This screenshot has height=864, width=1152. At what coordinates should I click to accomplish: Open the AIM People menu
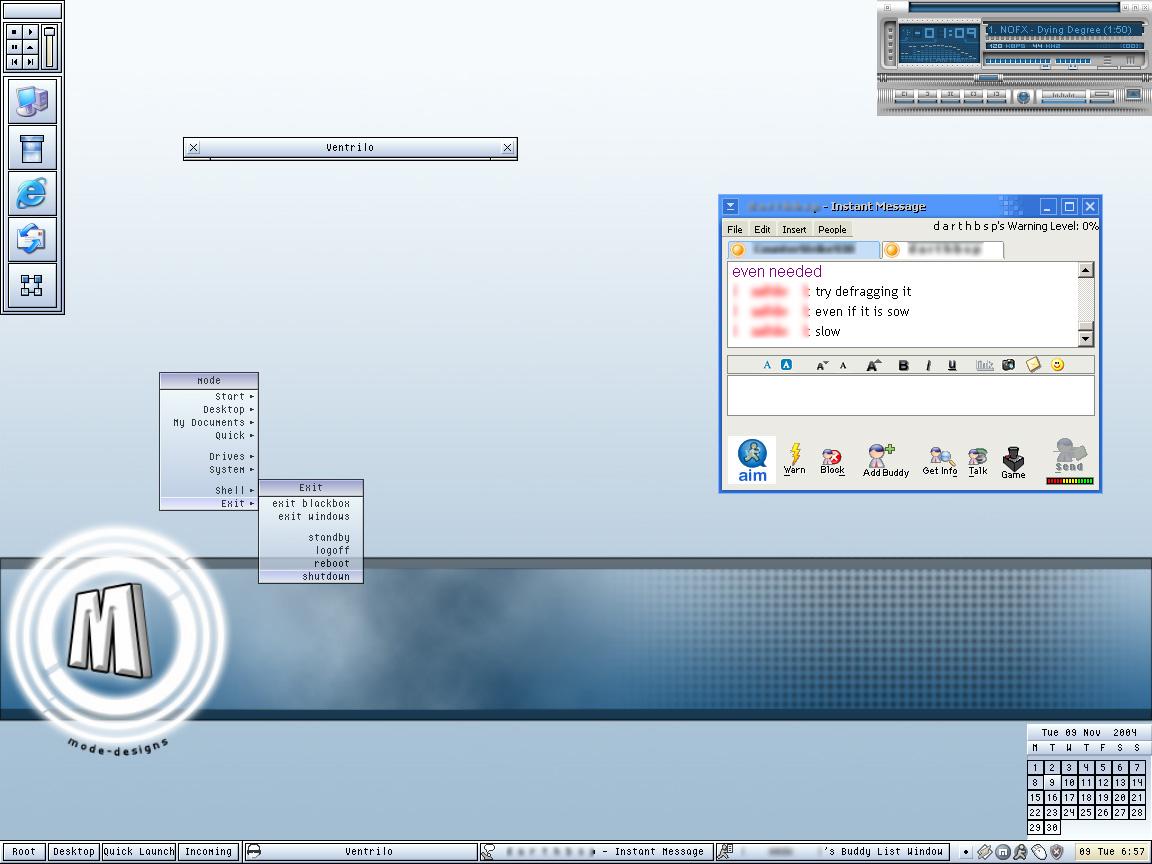pos(832,229)
